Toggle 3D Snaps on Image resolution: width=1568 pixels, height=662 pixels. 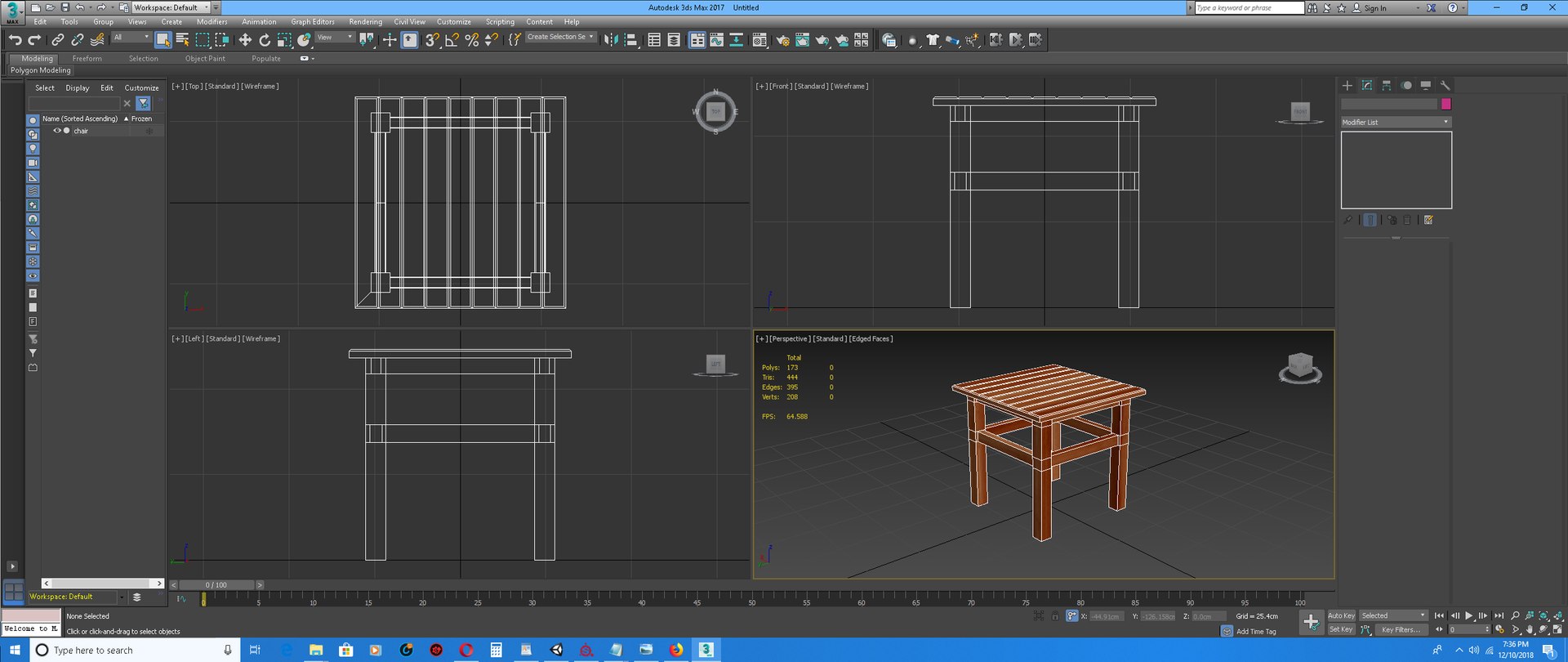point(432,39)
